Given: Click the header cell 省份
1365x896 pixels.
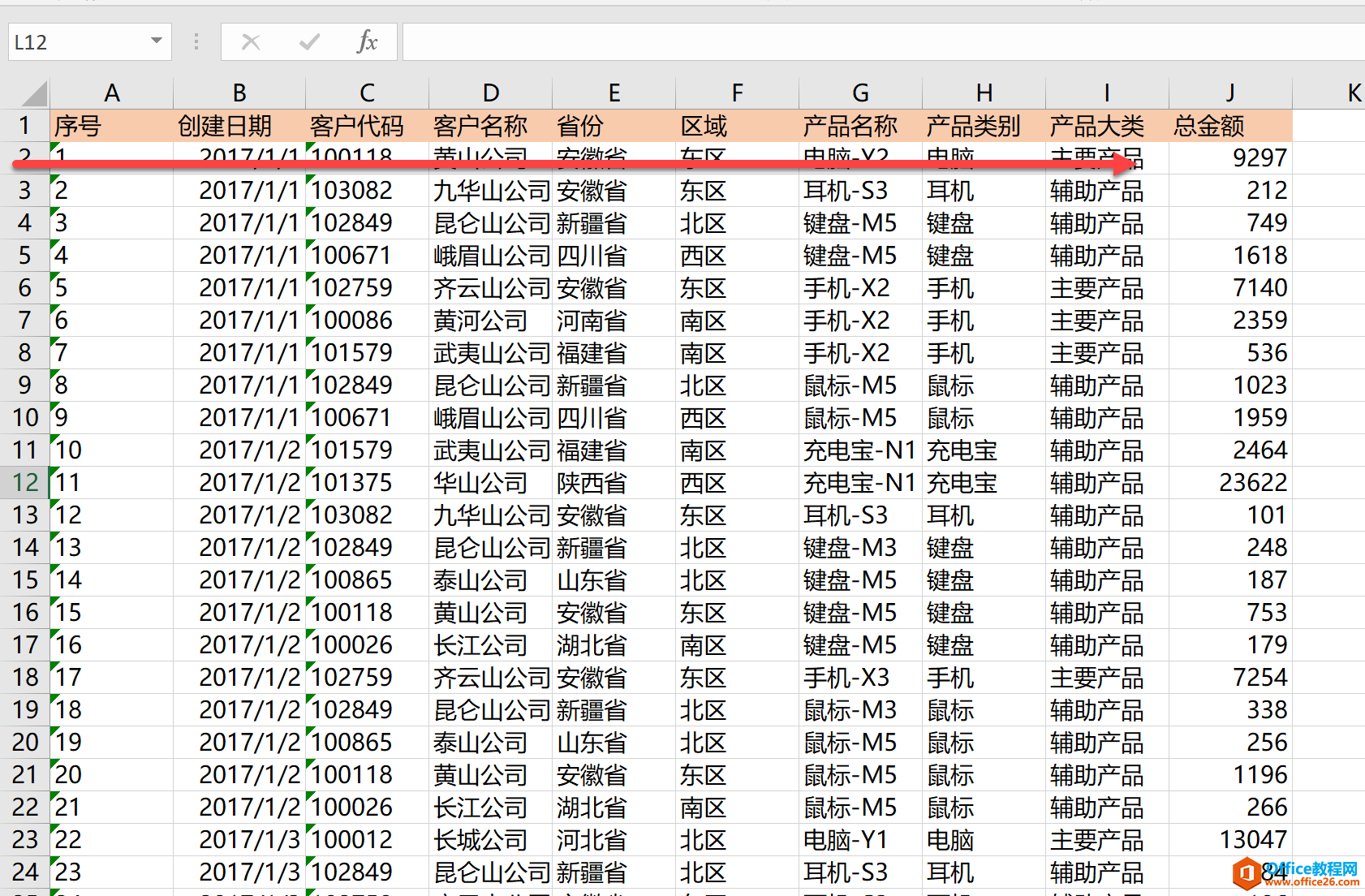Looking at the screenshot, I should [x=614, y=126].
